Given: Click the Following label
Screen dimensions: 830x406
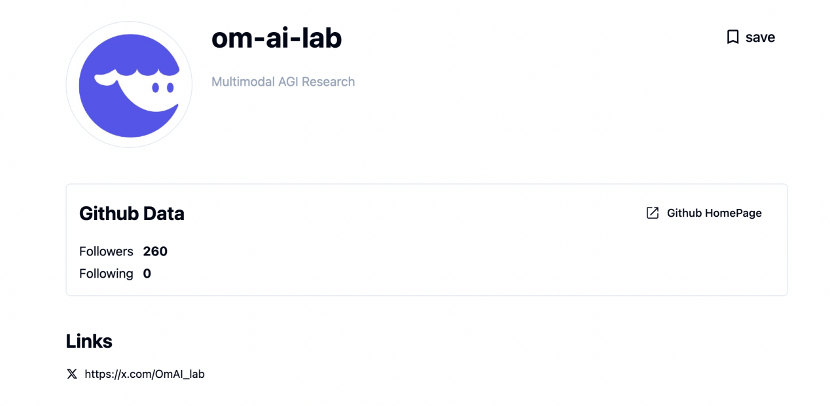Looking at the screenshot, I should 106,273.
